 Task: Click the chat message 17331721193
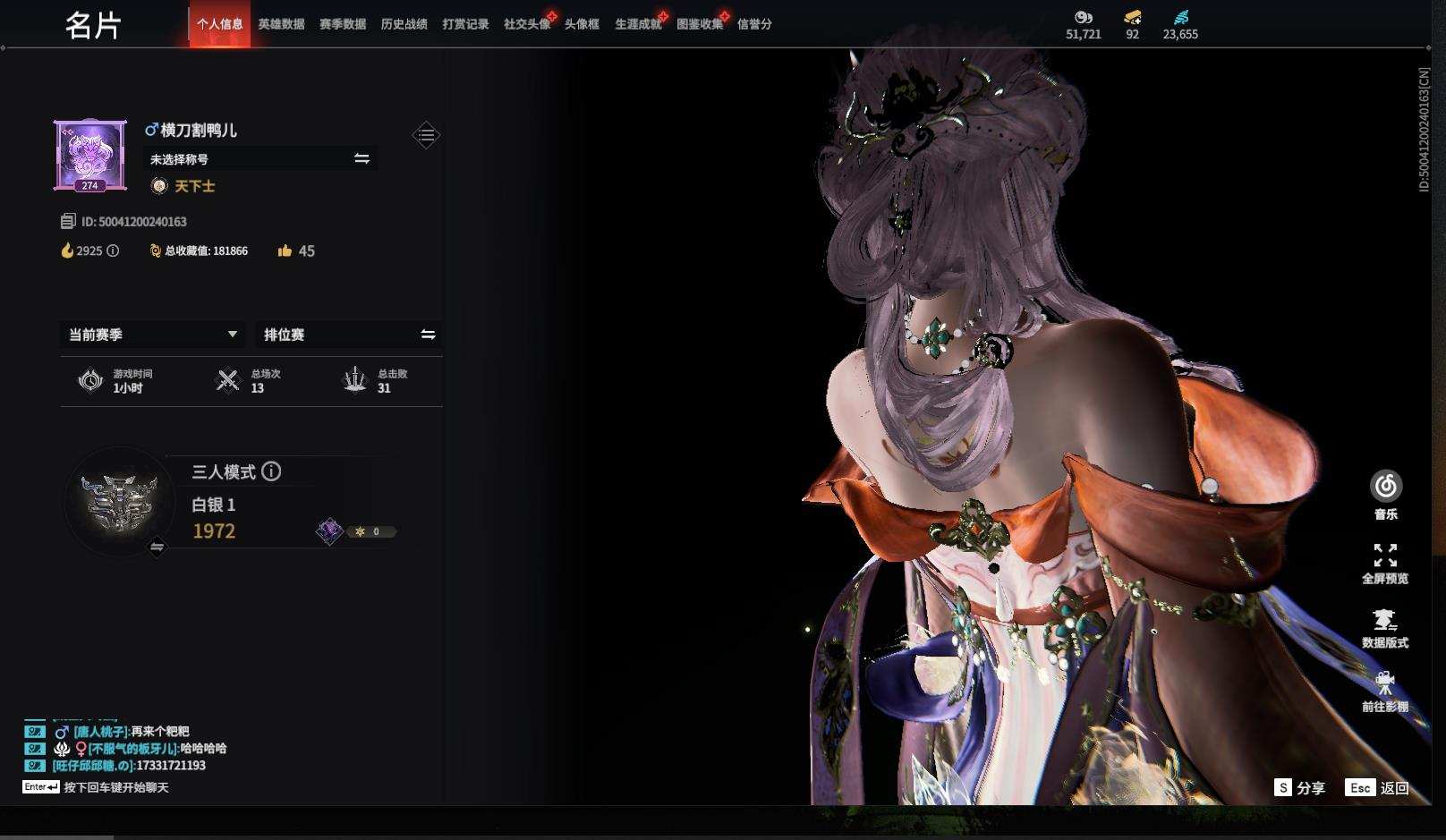click(x=171, y=766)
